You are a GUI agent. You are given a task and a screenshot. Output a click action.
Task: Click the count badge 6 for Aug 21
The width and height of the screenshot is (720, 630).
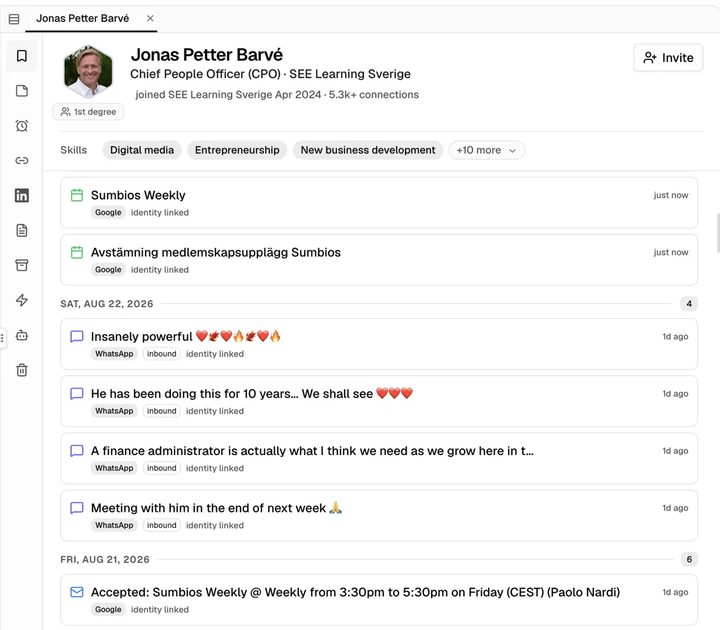tap(689, 559)
